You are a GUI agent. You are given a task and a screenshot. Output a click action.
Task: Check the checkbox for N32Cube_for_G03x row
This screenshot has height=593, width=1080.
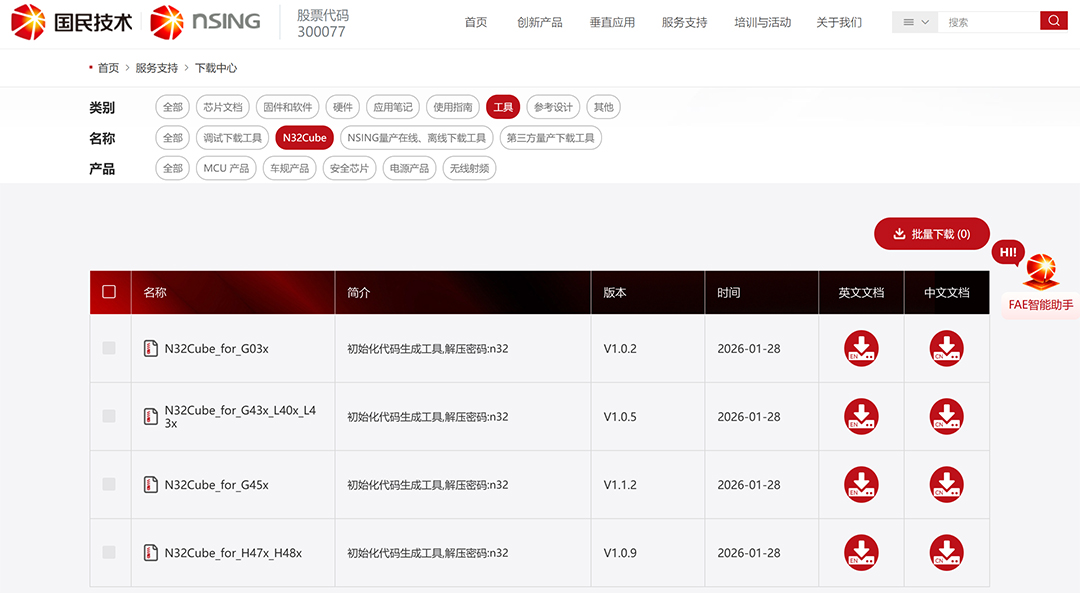coord(110,348)
